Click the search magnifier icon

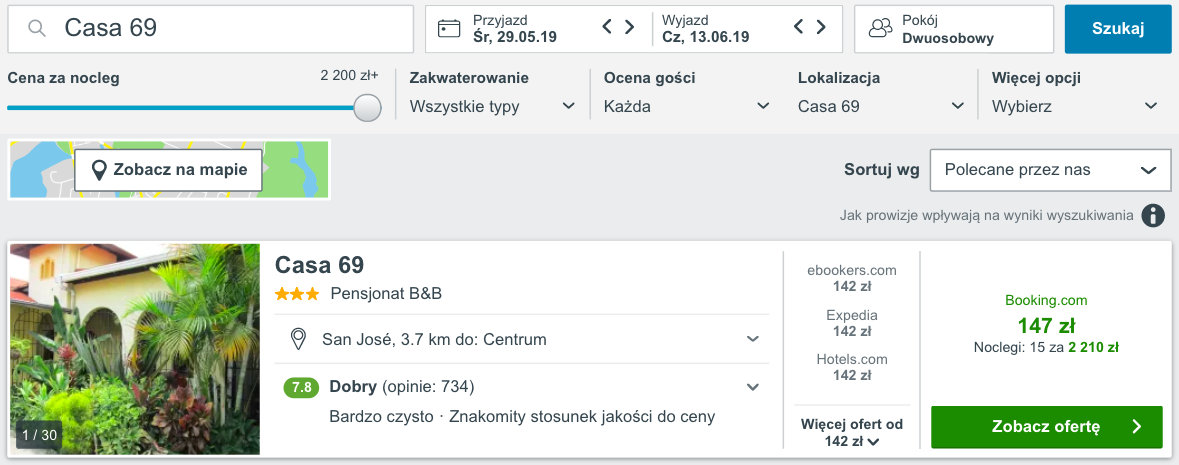(x=37, y=29)
